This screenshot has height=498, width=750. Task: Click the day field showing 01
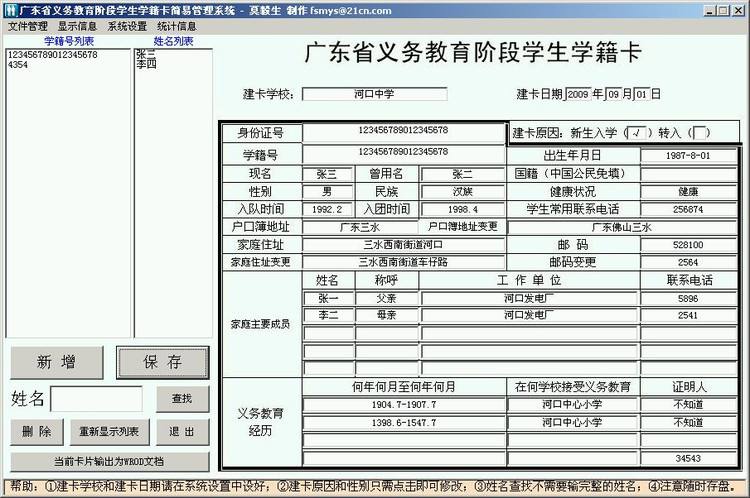pyautogui.click(x=641, y=94)
